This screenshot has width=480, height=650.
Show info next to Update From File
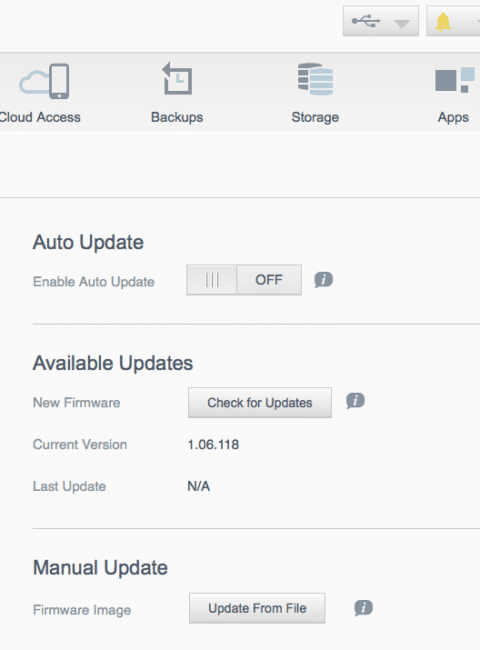point(364,608)
